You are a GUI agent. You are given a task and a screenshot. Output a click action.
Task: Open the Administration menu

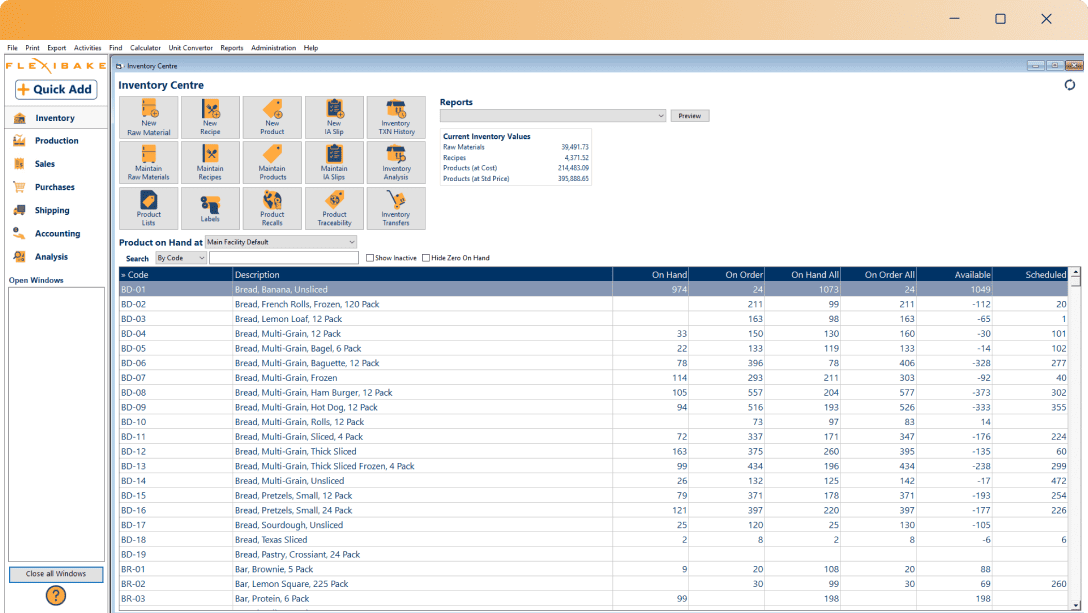pyautogui.click(x=273, y=47)
